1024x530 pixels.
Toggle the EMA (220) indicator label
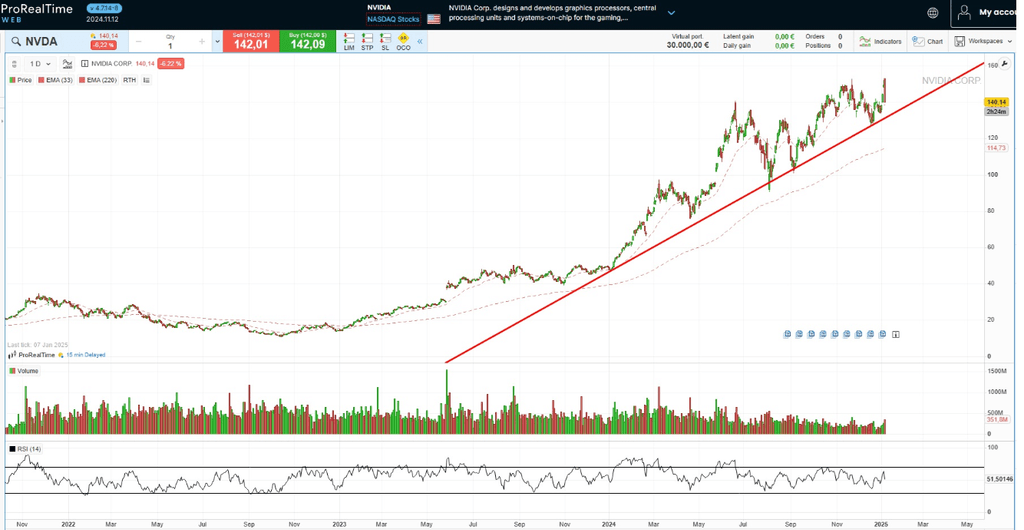[100, 80]
